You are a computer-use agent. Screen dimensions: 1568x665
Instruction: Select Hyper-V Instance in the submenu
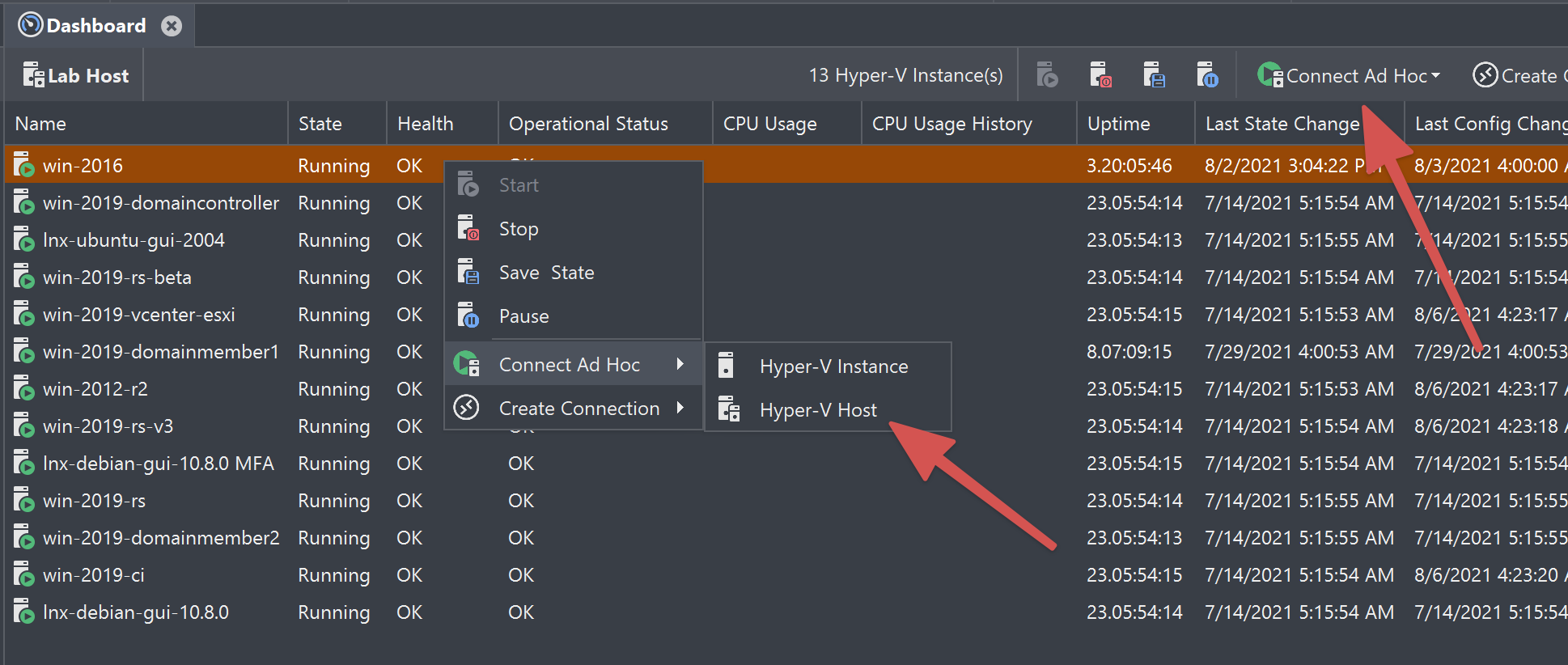pos(833,366)
